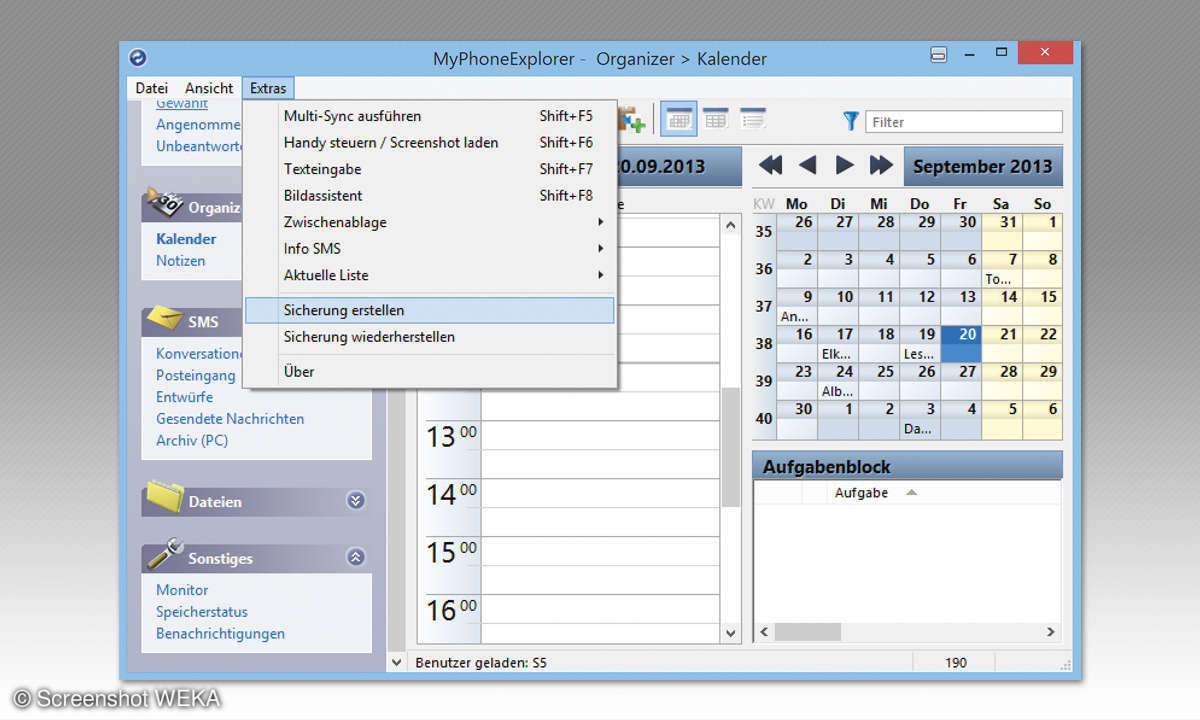Open Entwürfe under SMS
Image resolution: width=1200 pixels, height=720 pixels.
(184, 397)
